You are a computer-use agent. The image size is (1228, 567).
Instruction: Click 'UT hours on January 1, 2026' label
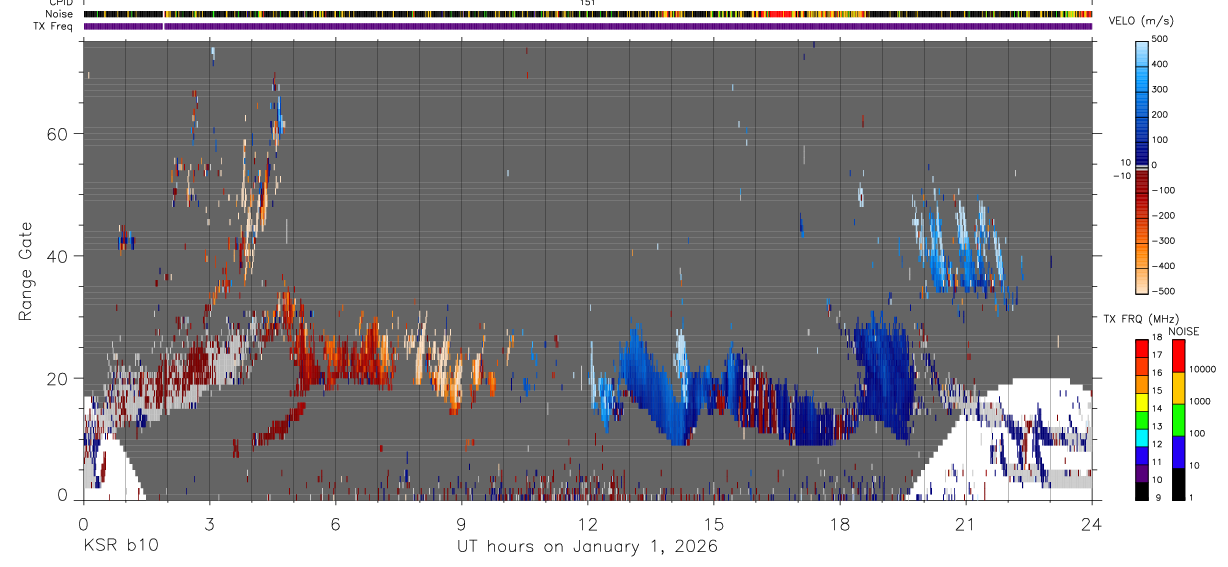click(587, 547)
